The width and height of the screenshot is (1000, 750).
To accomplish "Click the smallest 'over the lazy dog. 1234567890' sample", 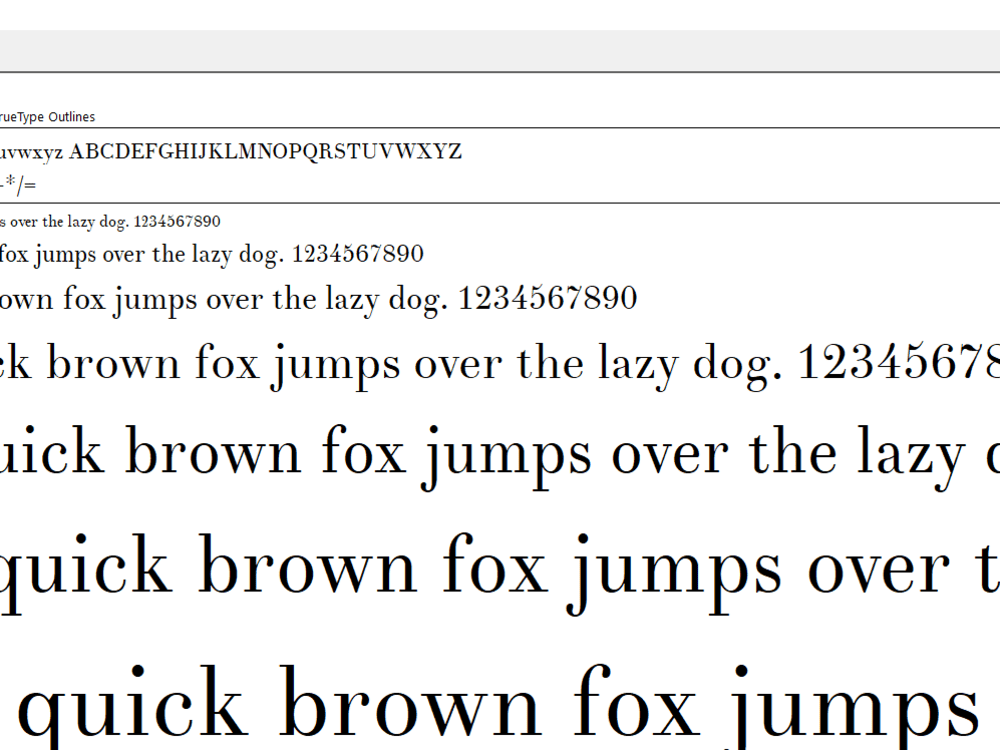I will click(110, 221).
